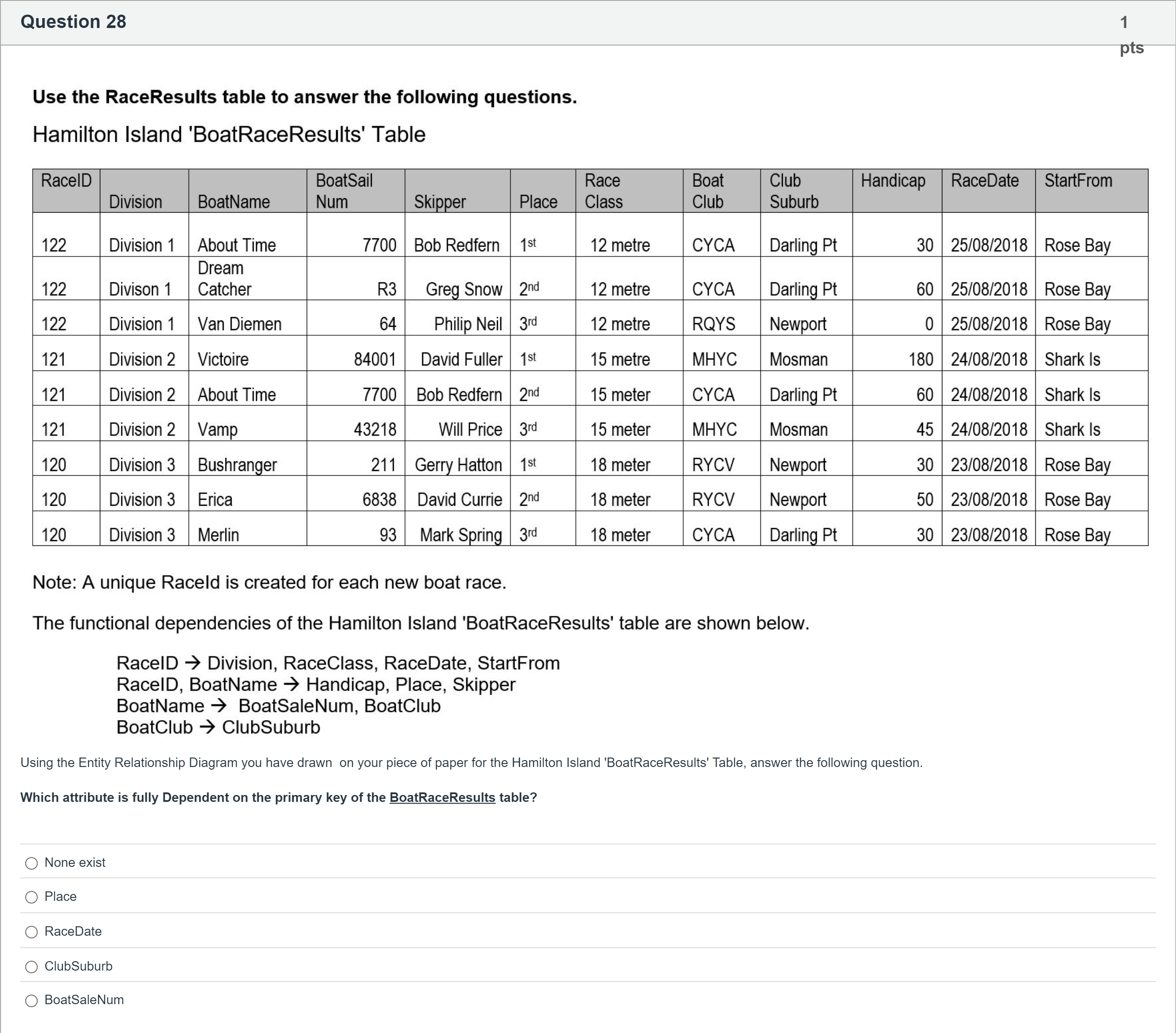Click the 'Dream Catcher' boat name cell
1176x1033 pixels.
tap(224, 278)
